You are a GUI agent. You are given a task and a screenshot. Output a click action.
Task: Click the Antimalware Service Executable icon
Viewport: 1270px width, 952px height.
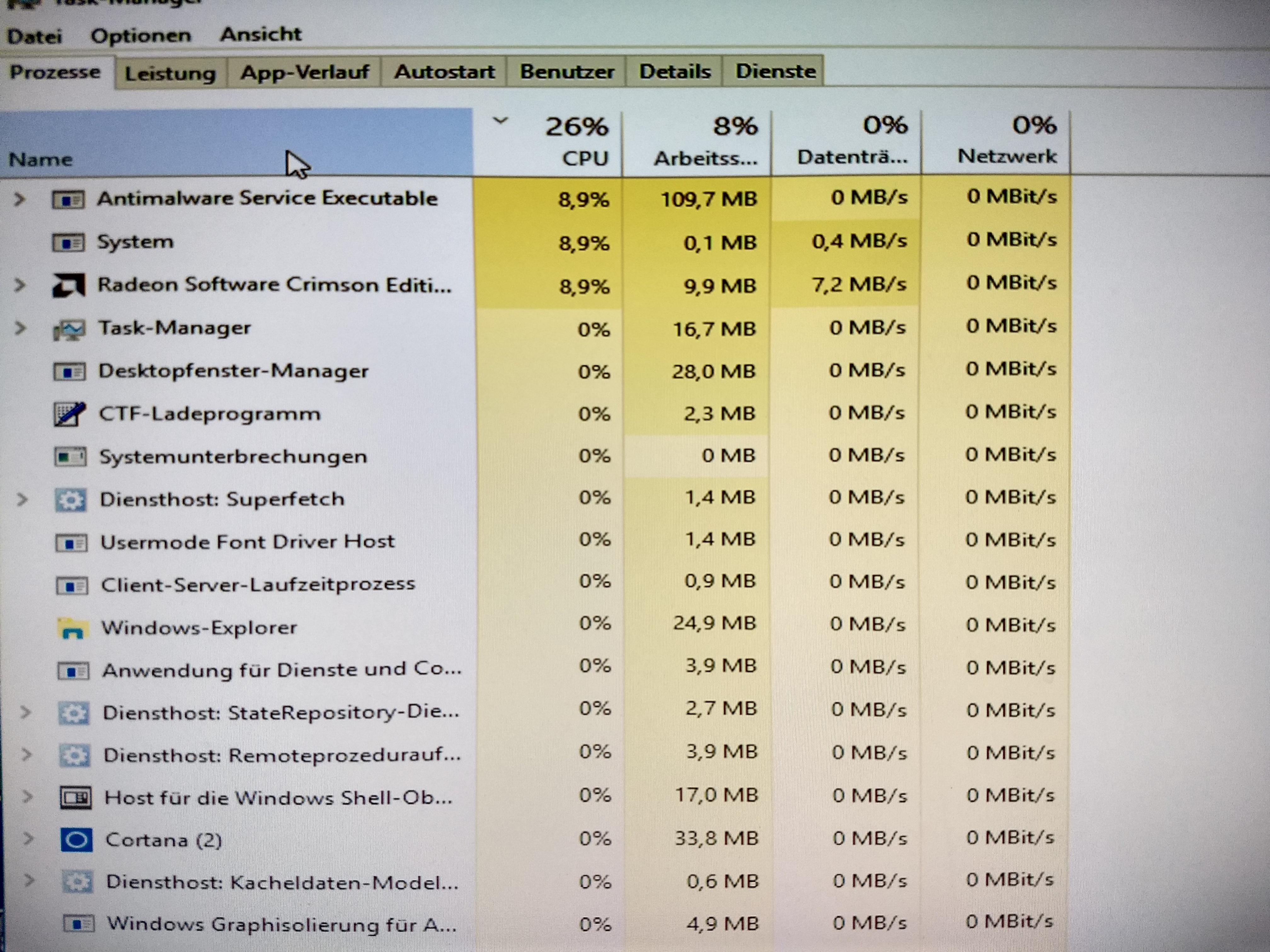[68, 200]
